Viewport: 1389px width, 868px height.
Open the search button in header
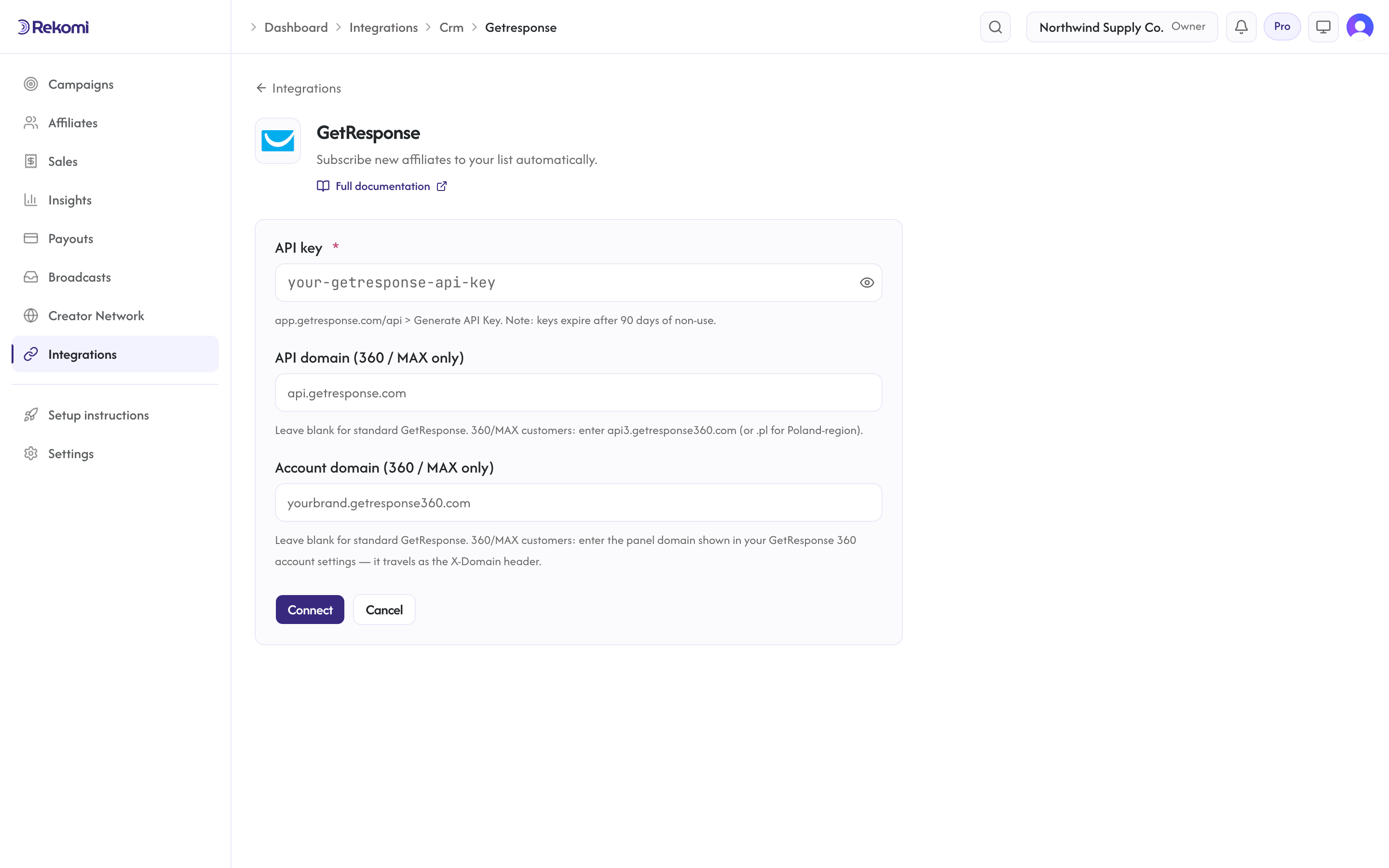tap(995, 27)
